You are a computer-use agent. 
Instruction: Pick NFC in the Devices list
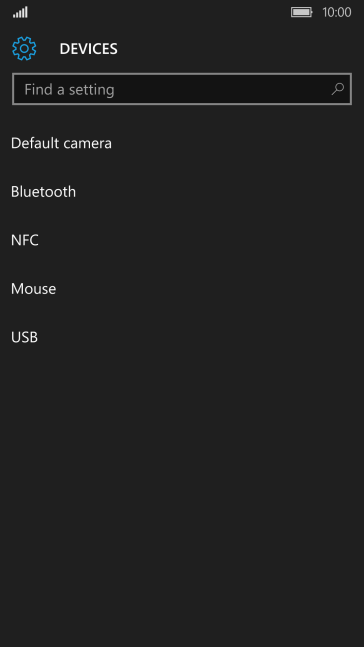[182, 240]
